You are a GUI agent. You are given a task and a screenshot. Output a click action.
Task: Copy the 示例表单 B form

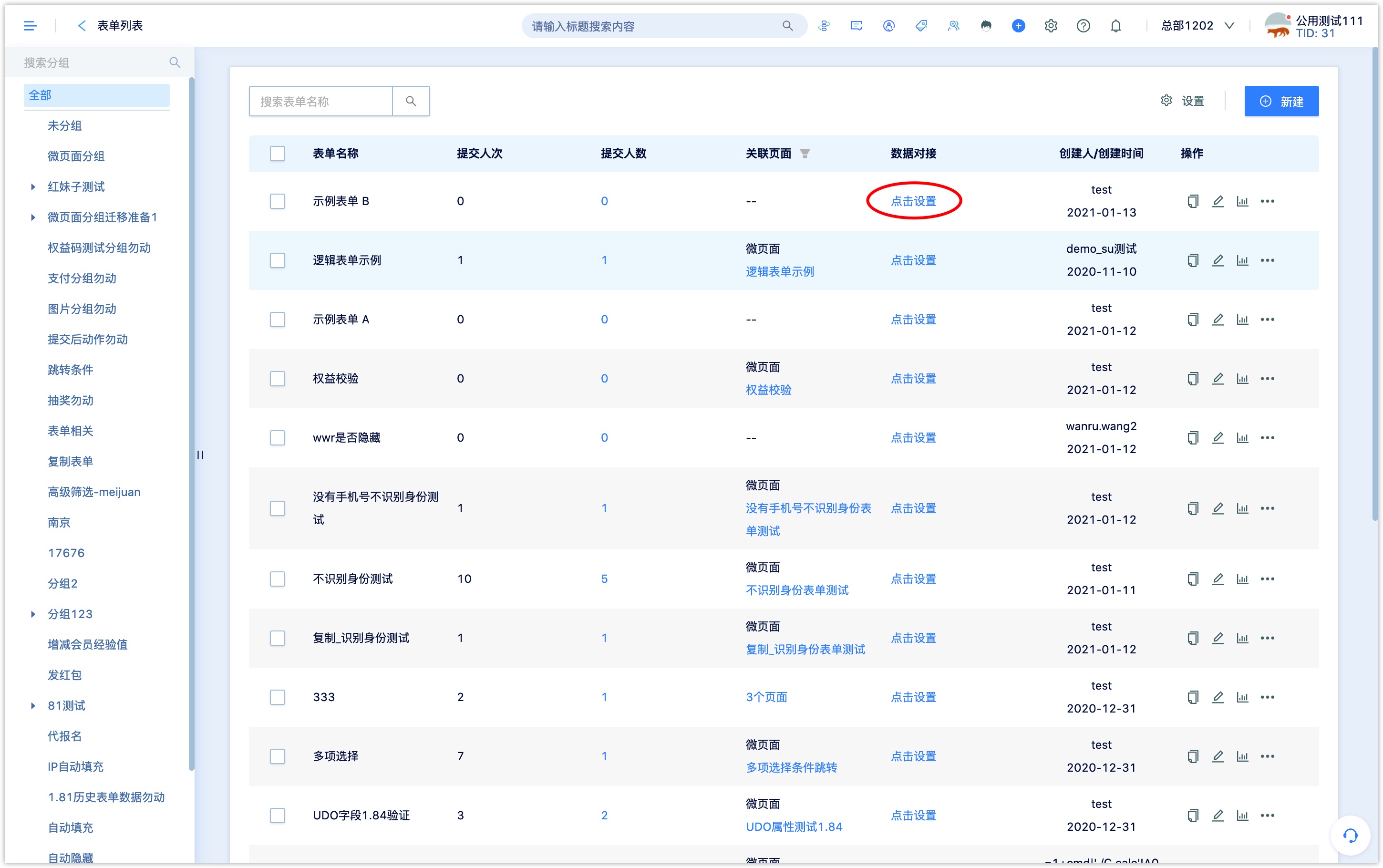point(1192,201)
